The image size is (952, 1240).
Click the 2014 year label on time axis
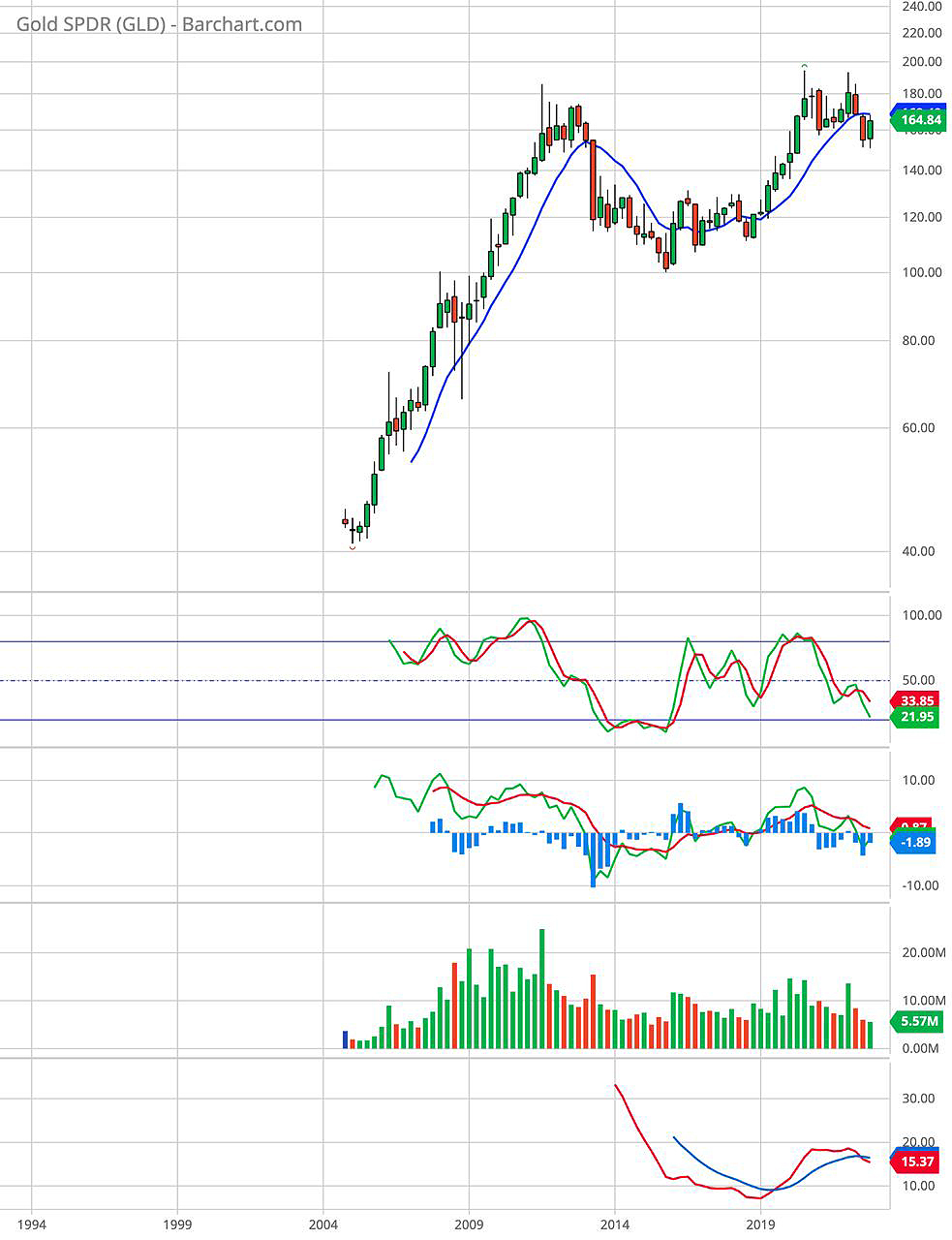pos(614,1223)
